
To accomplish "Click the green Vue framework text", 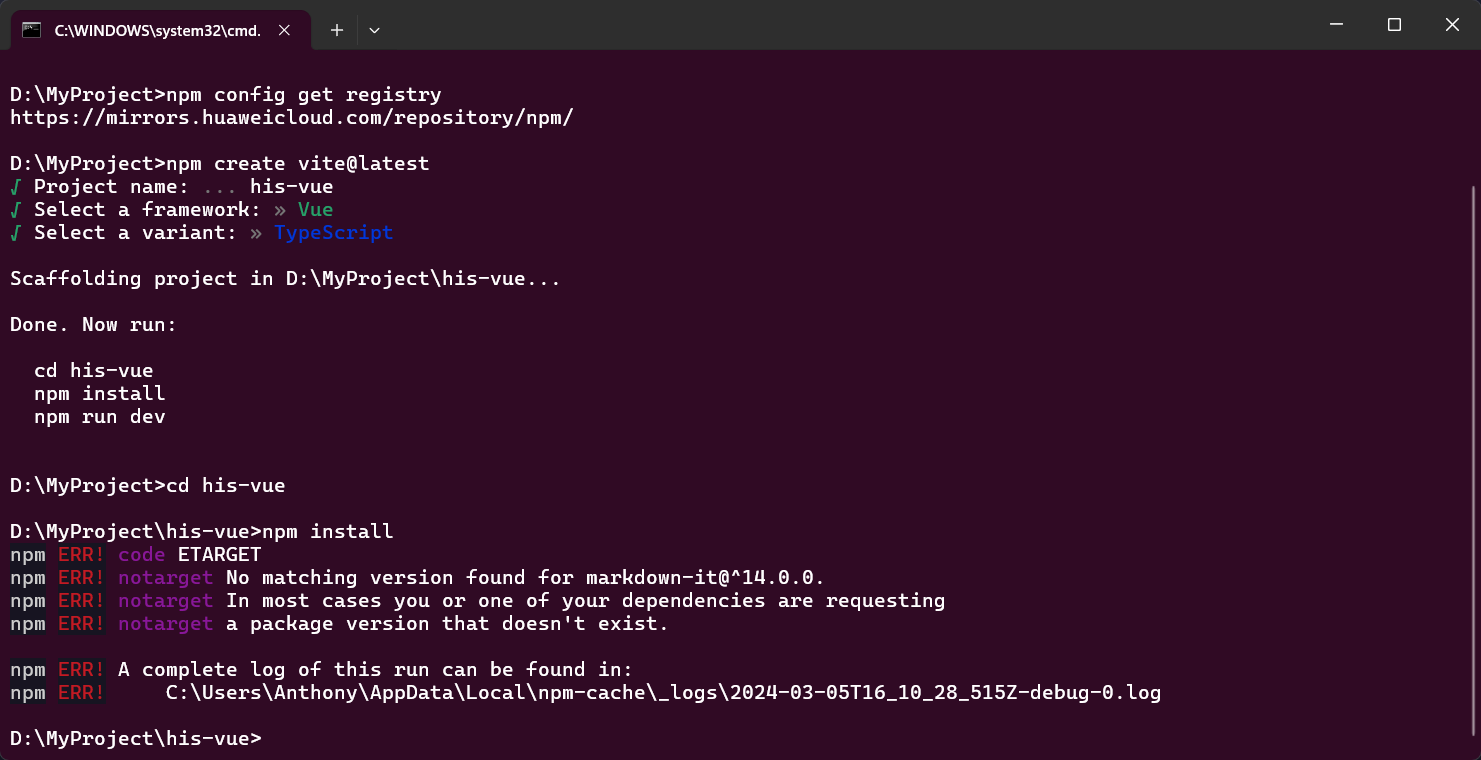I will coord(316,210).
